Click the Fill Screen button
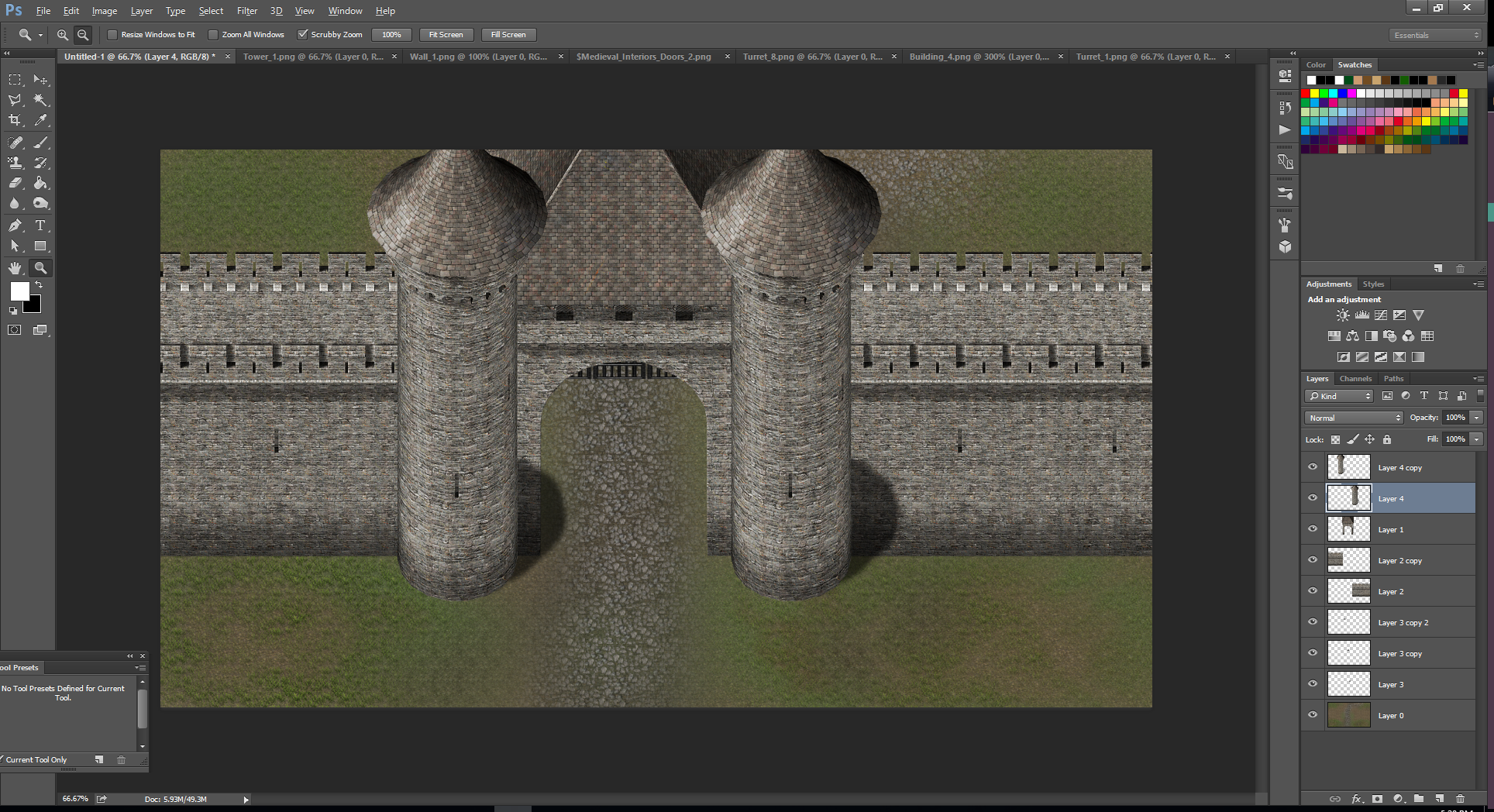1494x812 pixels. [508, 35]
